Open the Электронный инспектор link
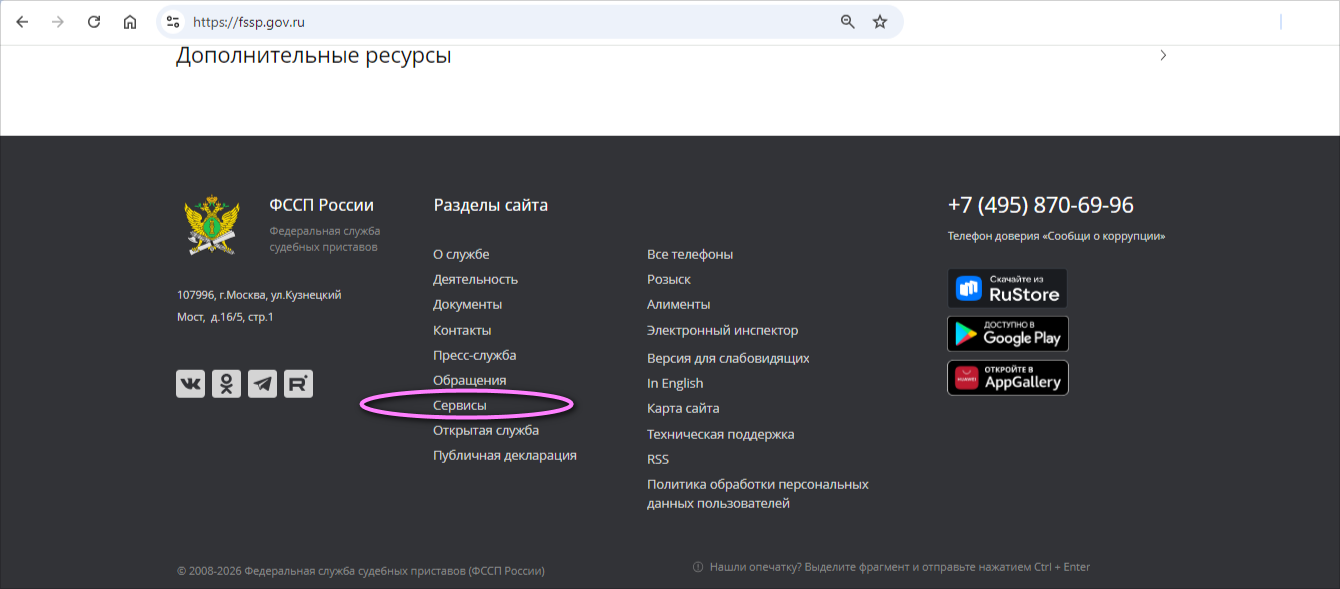The height and width of the screenshot is (589, 1340). point(722,330)
